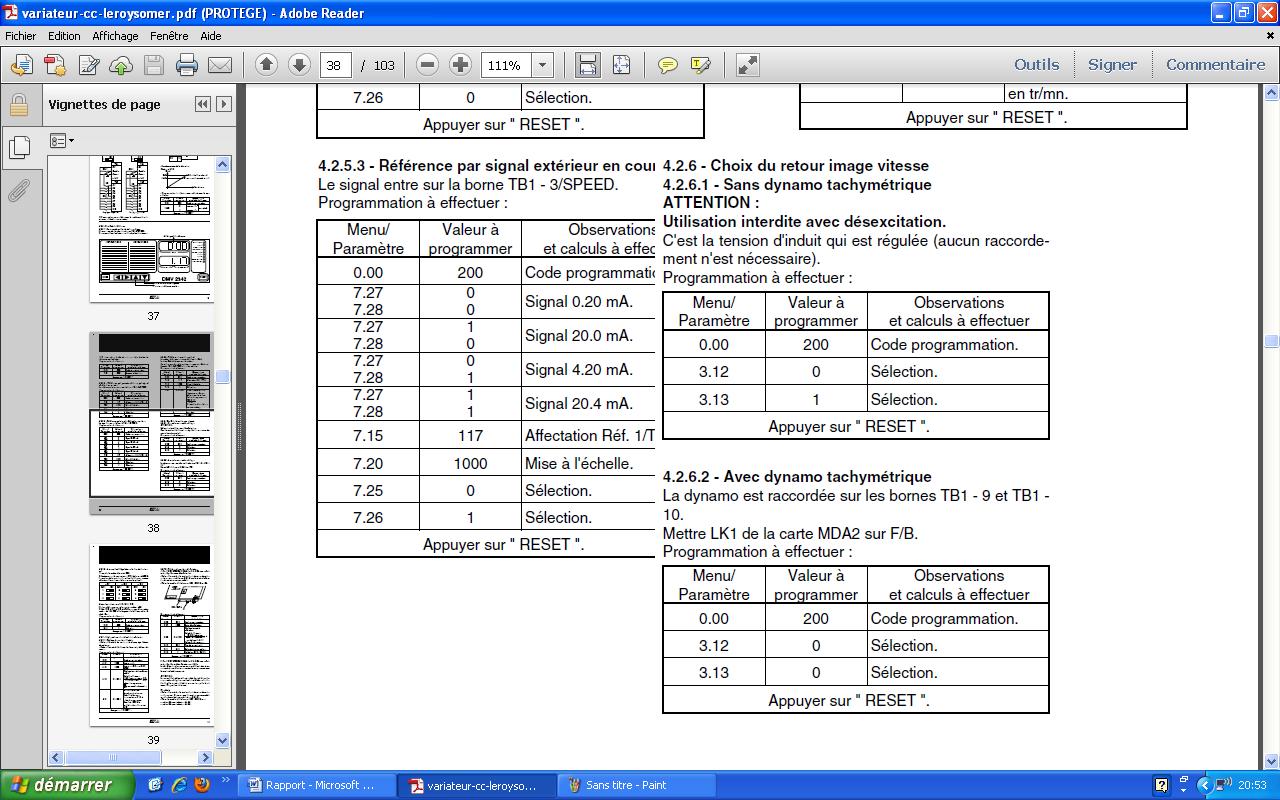Click the 'Mise à l'échelle.' table cell

(x=589, y=463)
